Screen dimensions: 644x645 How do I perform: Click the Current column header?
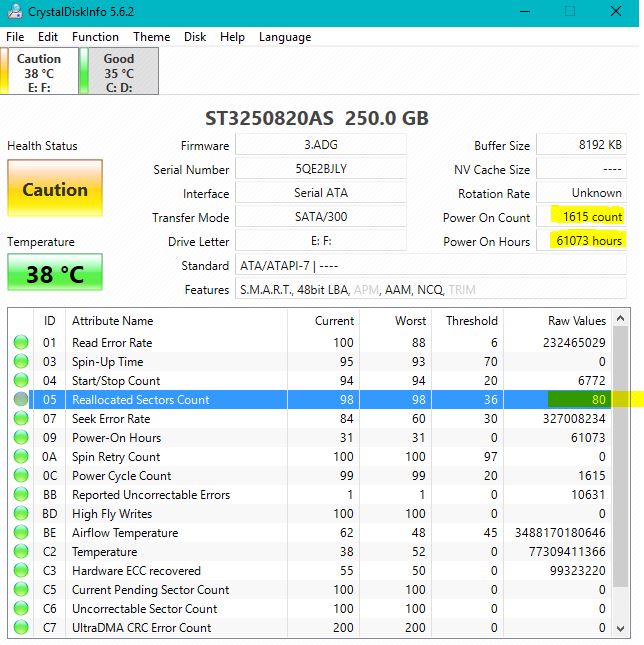[323, 320]
